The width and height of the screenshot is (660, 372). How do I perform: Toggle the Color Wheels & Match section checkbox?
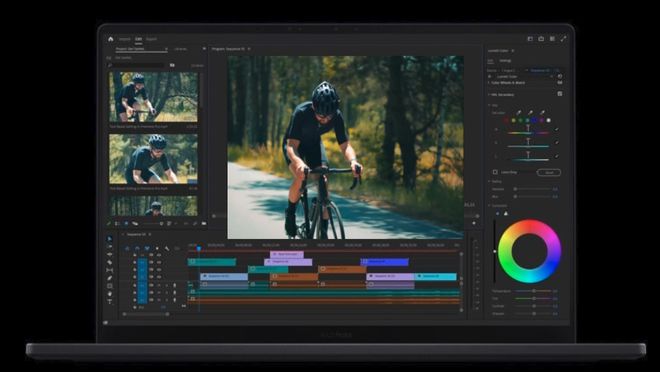click(560, 83)
